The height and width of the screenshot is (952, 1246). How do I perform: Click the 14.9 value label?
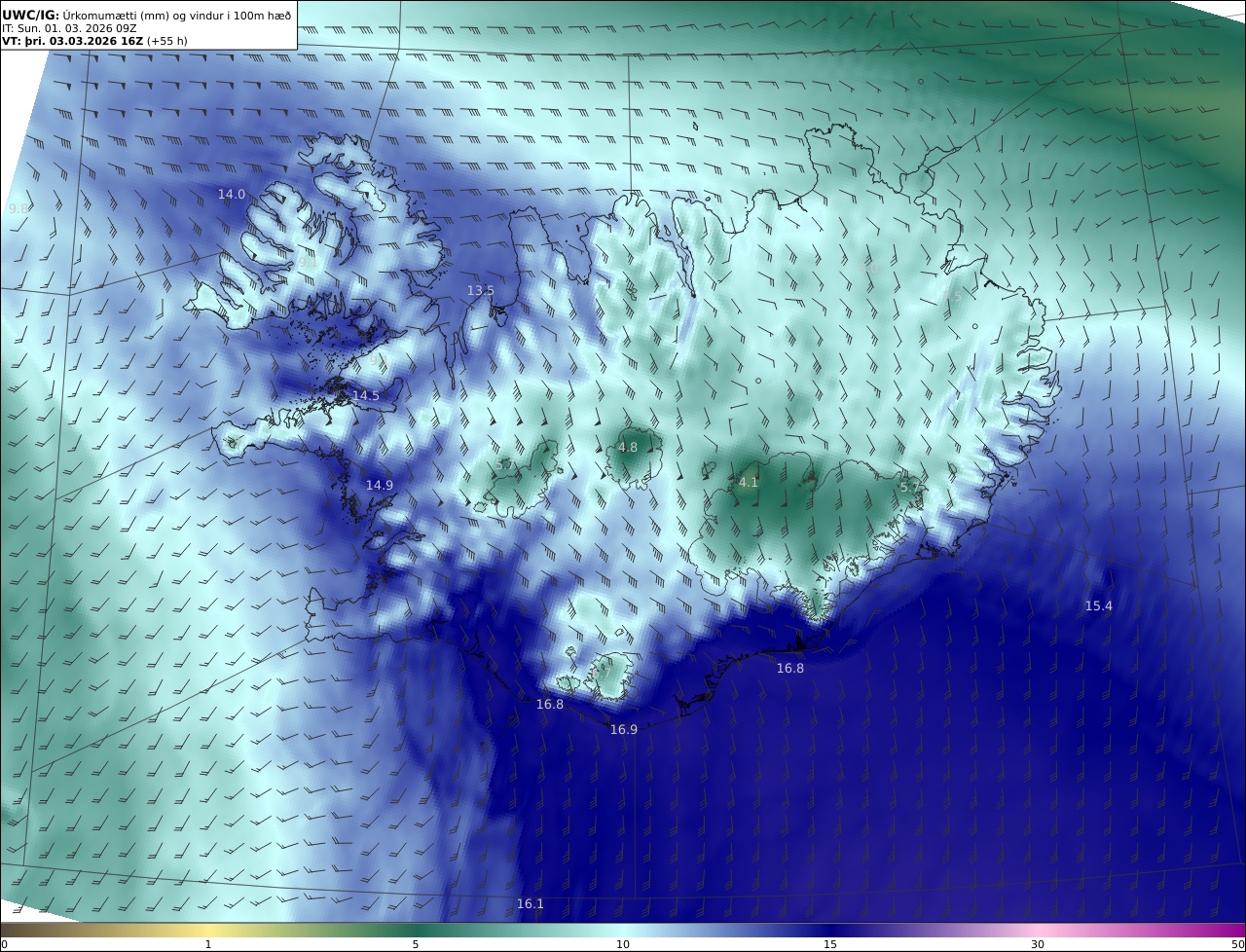point(380,486)
